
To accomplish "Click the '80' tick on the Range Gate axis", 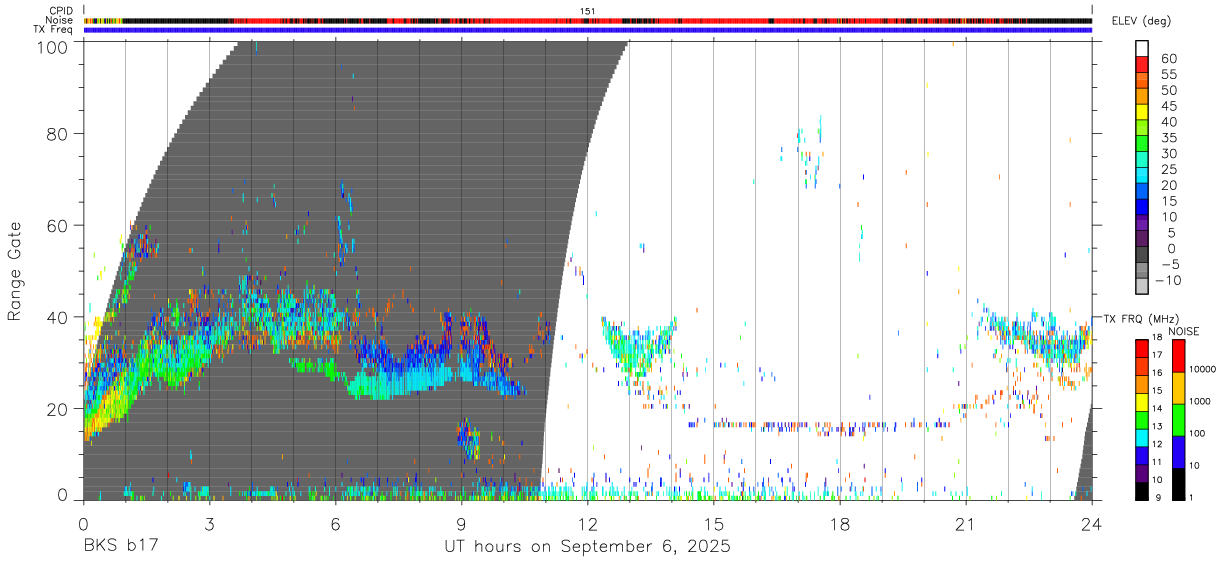I will [58, 133].
